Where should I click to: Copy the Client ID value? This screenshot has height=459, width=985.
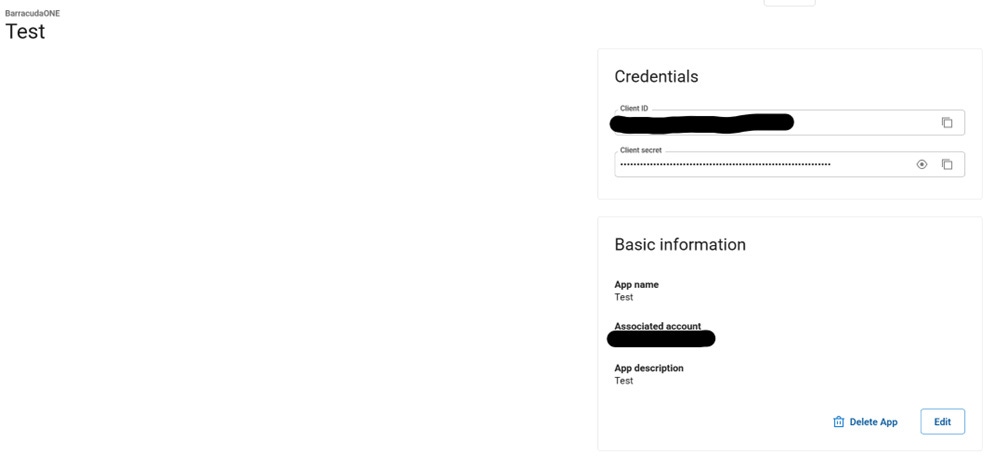(947, 123)
